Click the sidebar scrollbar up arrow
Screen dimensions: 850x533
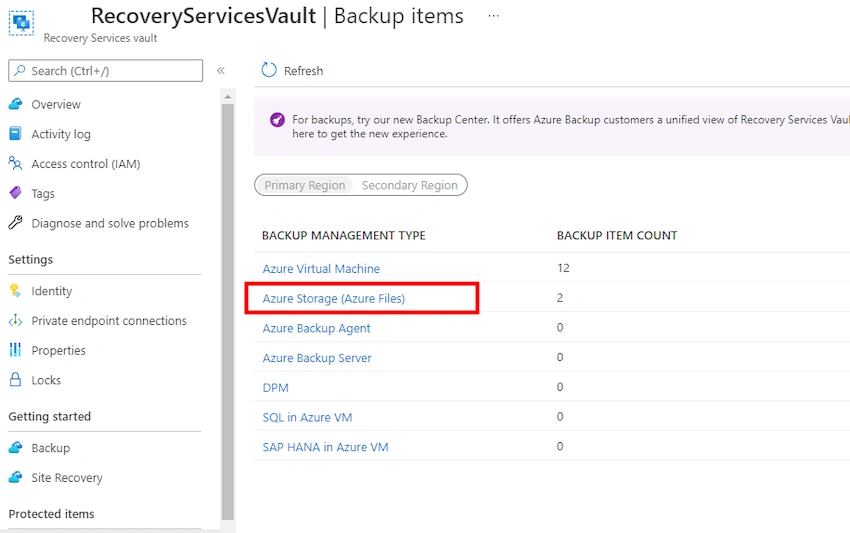pos(228,97)
